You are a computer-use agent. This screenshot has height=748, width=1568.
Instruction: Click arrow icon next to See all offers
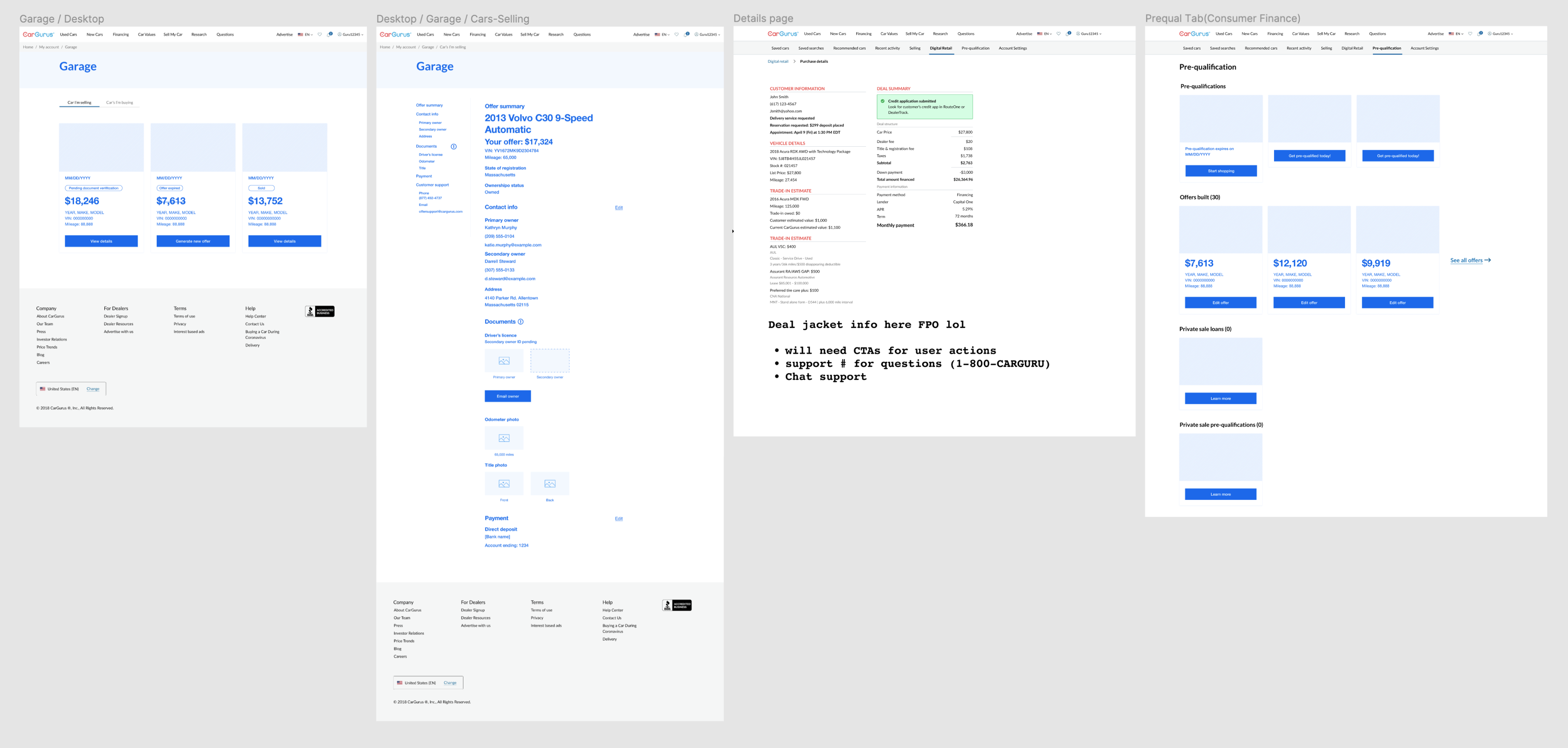tap(1488, 261)
